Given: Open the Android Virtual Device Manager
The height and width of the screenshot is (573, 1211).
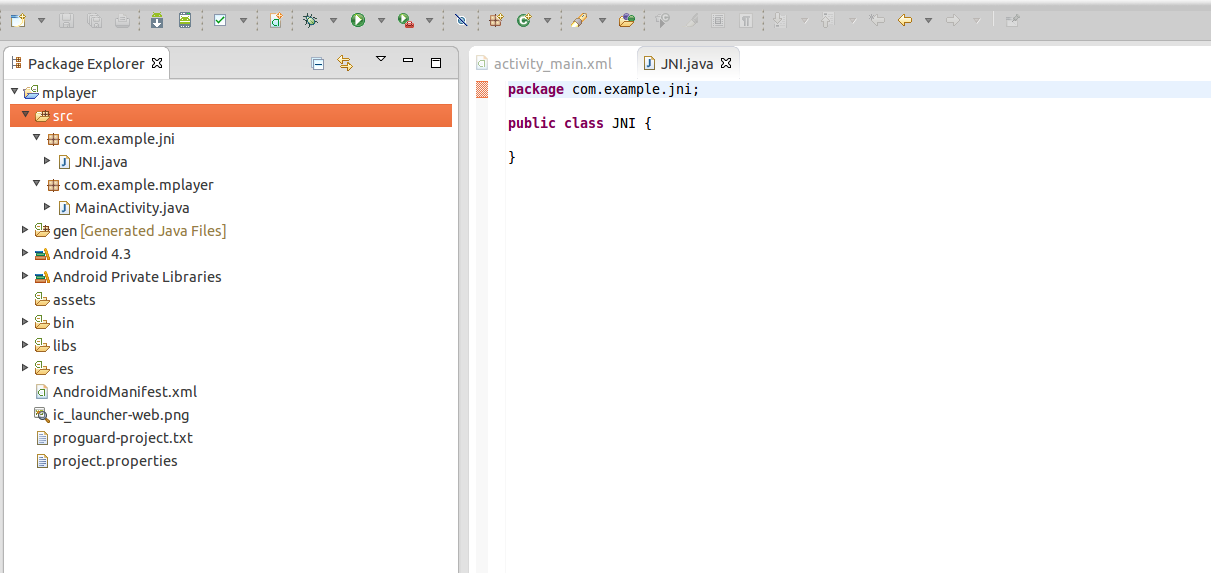Looking at the screenshot, I should (x=185, y=20).
